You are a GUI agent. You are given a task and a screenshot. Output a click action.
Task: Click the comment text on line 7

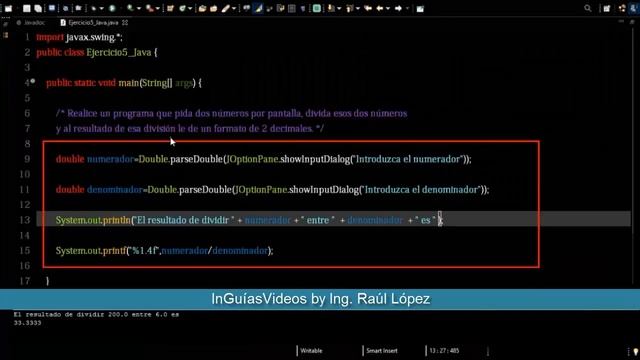click(x=190, y=129)
